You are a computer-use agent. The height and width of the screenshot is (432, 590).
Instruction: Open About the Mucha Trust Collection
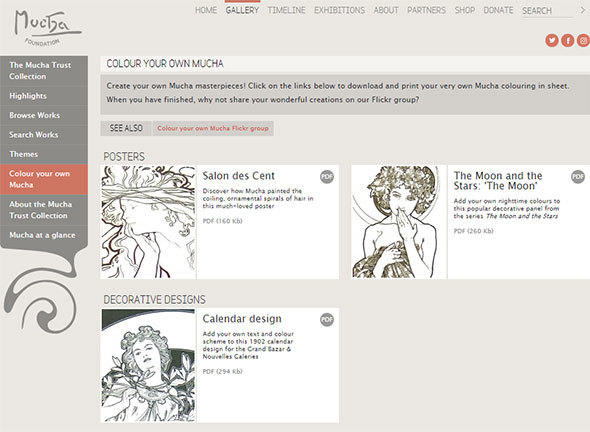click(x=44, y=210)
